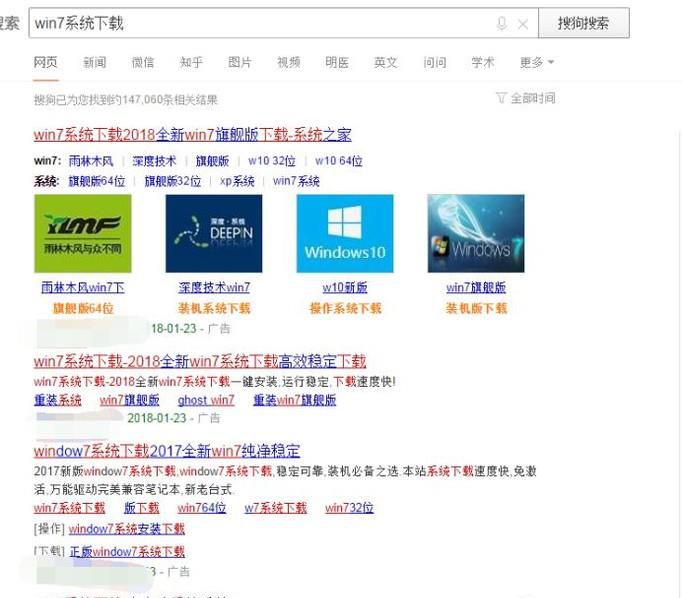Click the 2018-01-23 date text

[x=157, y=418]
